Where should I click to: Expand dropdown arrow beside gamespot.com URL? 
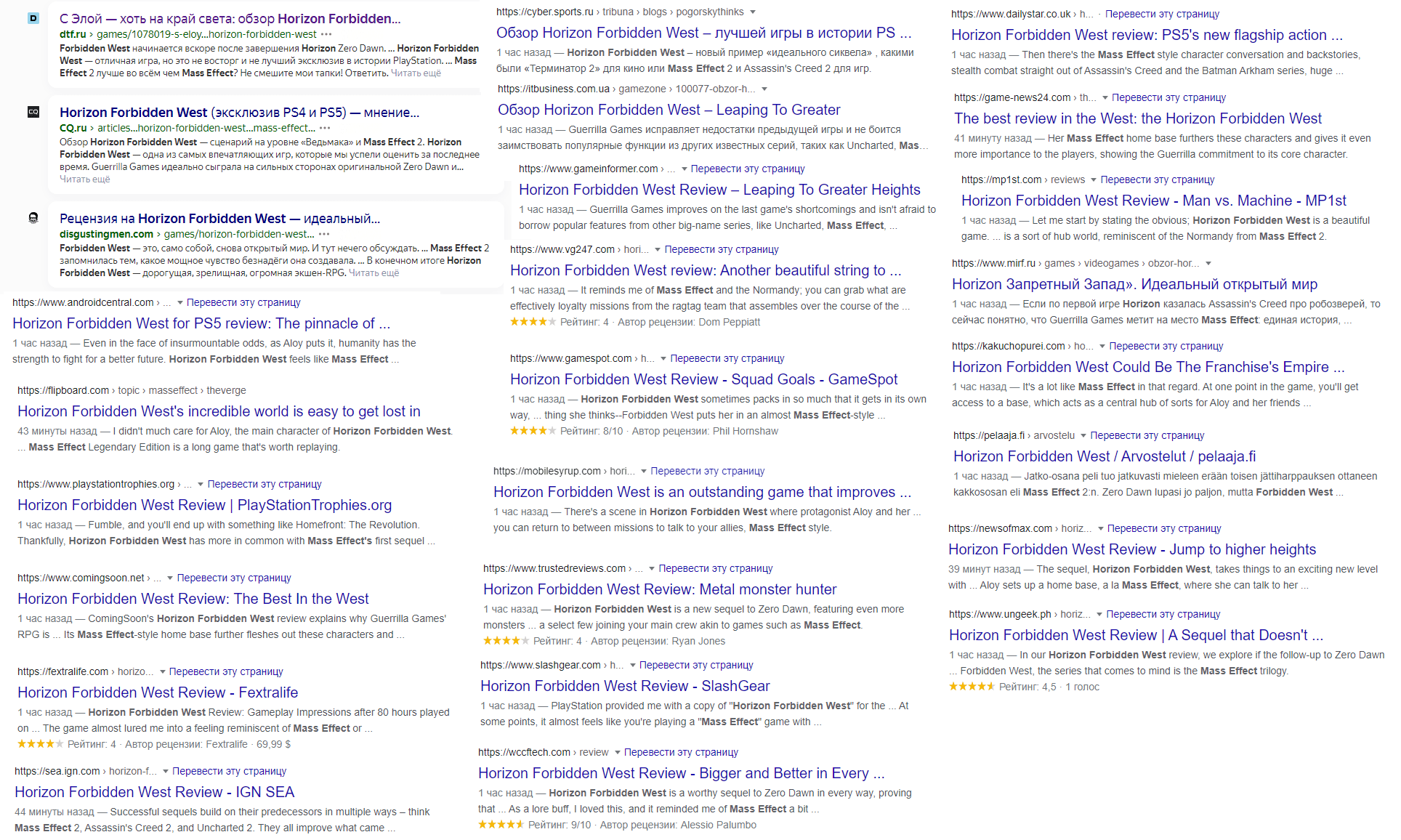click(x=663, y=358)
